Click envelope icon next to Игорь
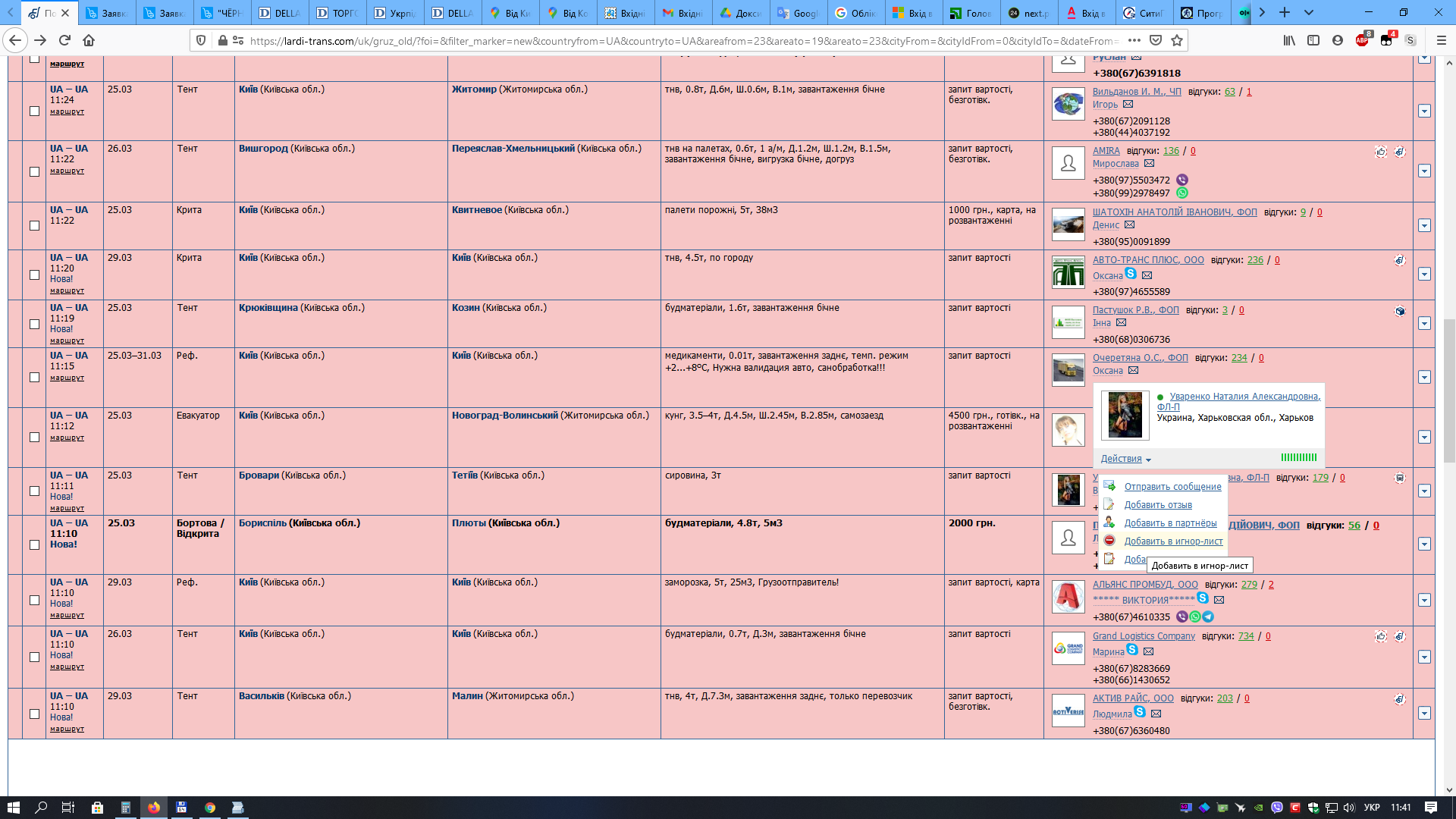This screenshot has width=1456, height=819. [x=1128, y=105]
